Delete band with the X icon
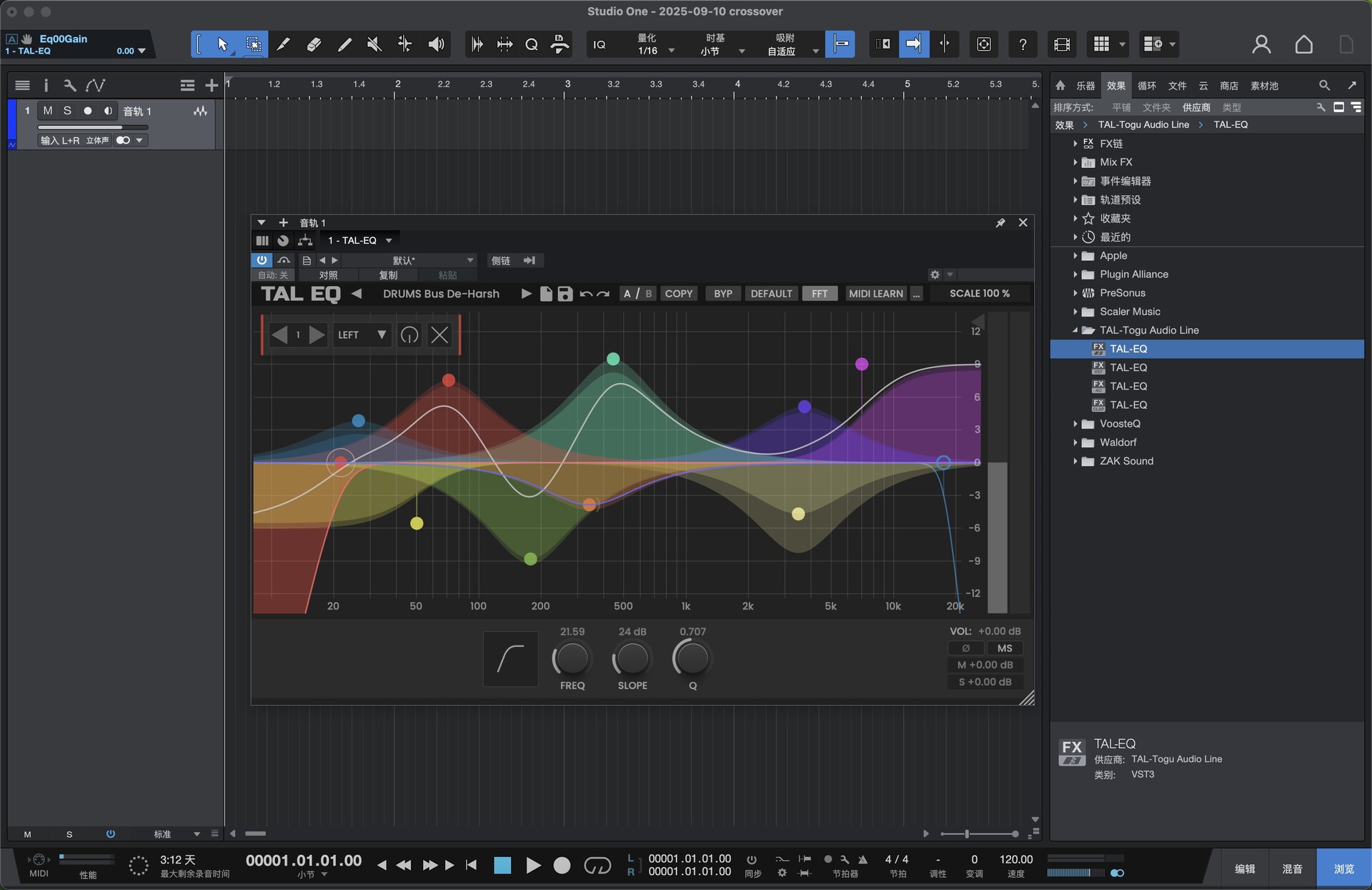Screen dimensions: 1372x890 click(439, 335)
